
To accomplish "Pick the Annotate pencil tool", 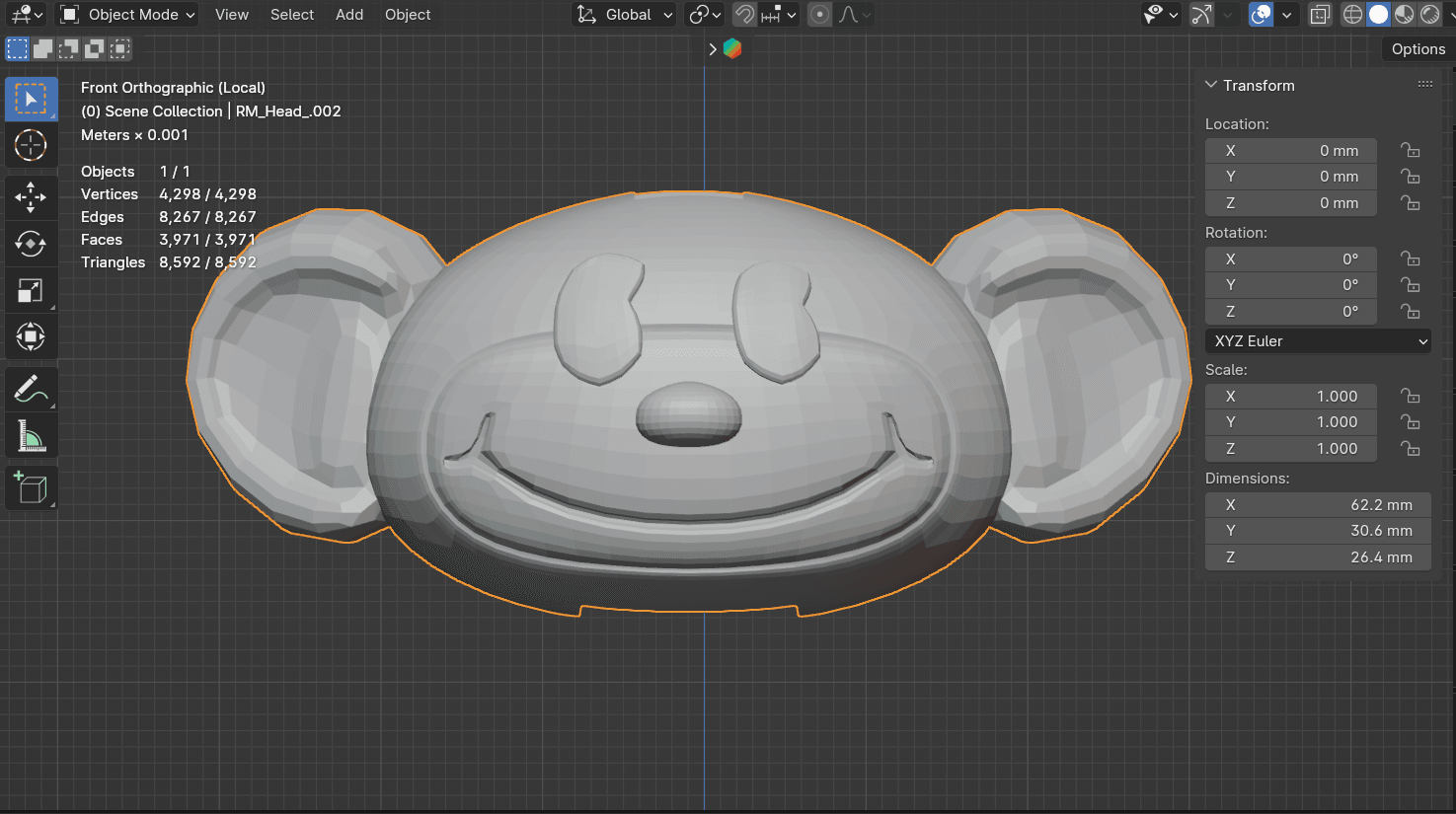I will click(31, 389).
